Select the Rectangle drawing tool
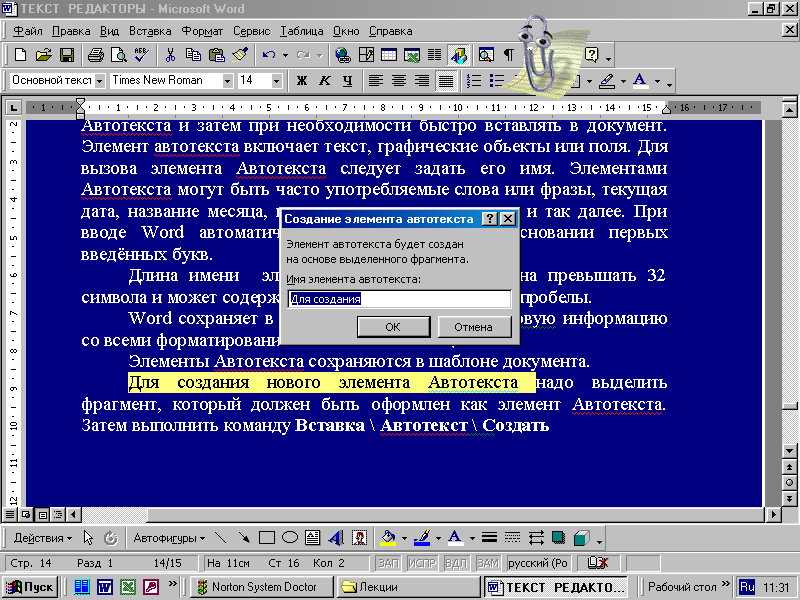Screen dimensions: 800x600 pos(267,538)
